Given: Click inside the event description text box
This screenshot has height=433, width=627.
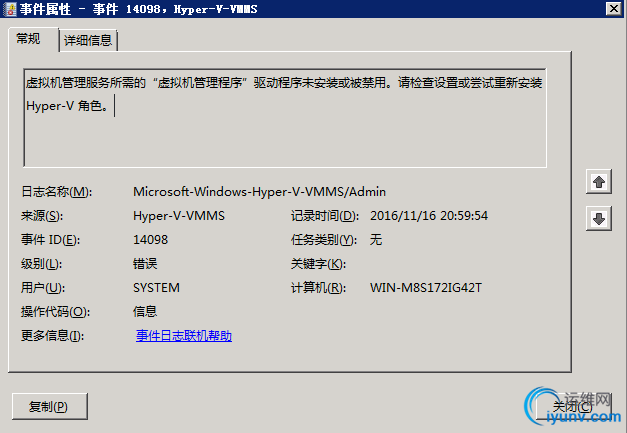Looking at the screenshot, I should tap(285, 118).
